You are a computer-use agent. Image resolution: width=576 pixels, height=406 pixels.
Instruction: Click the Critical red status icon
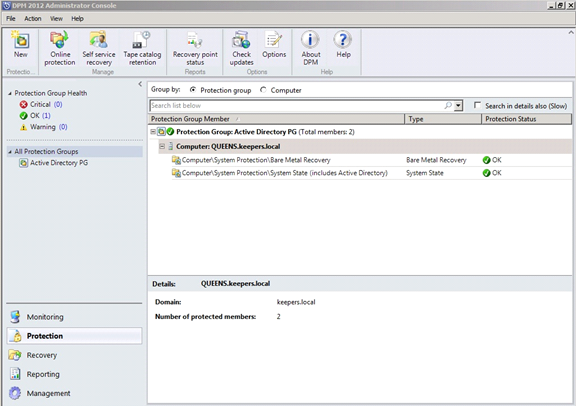click(x=24, y=104)
